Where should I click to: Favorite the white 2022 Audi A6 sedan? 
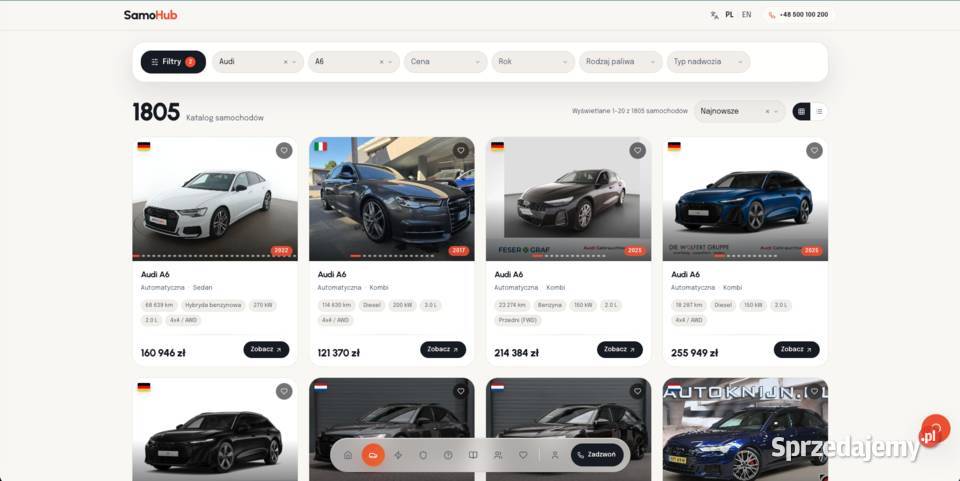pyautogui.click(x=284, y=151)
